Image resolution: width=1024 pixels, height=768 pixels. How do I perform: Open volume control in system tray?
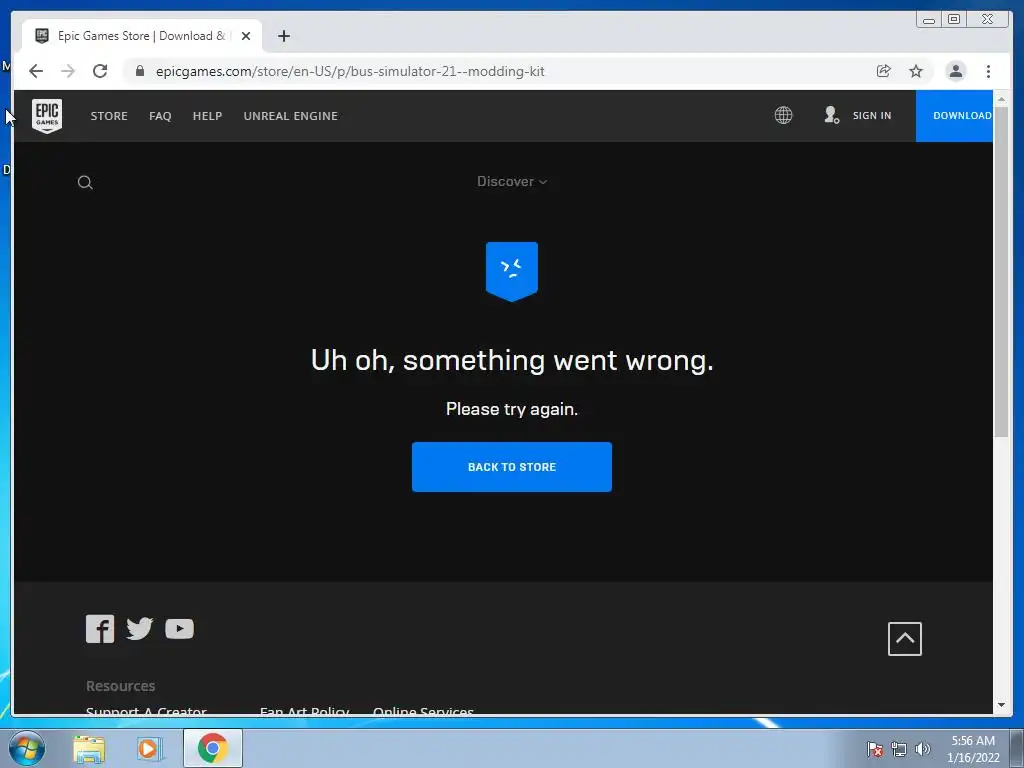[x=922, y=749]
